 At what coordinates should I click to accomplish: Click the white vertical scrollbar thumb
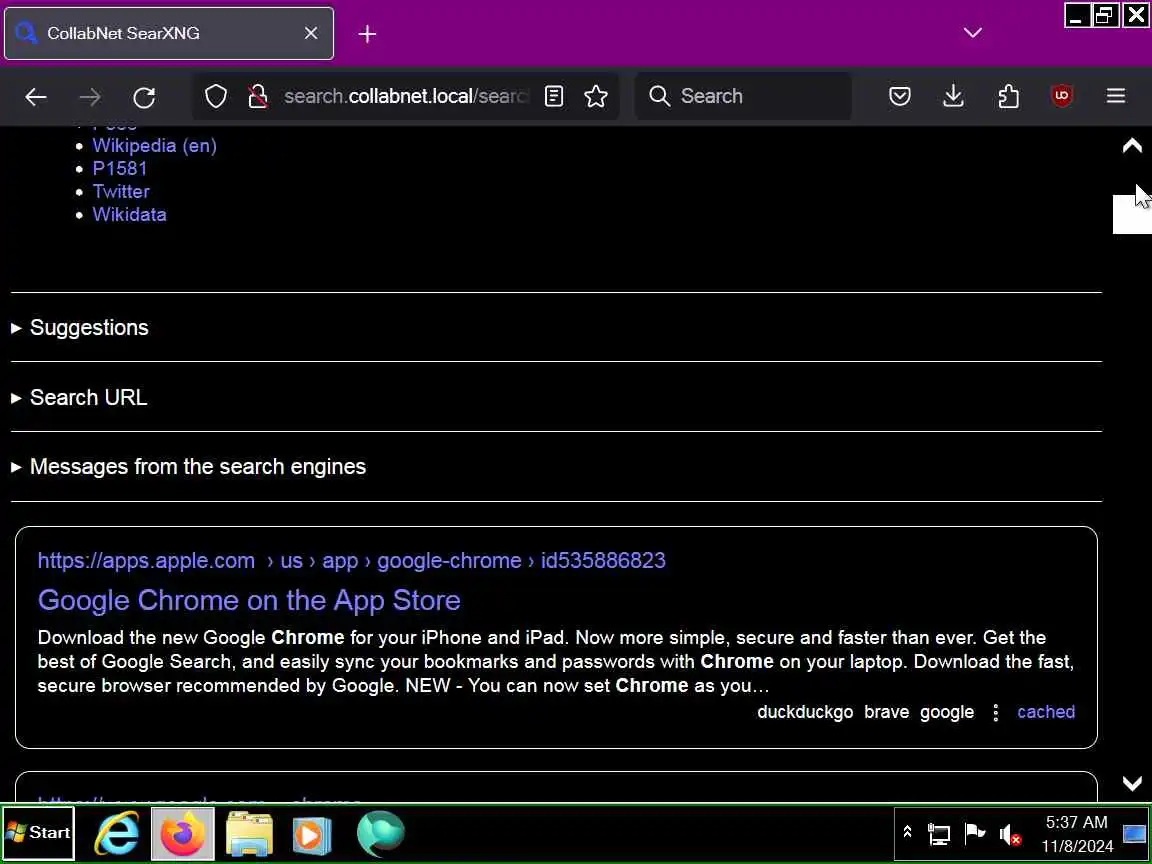click(x=1132, y=214)
